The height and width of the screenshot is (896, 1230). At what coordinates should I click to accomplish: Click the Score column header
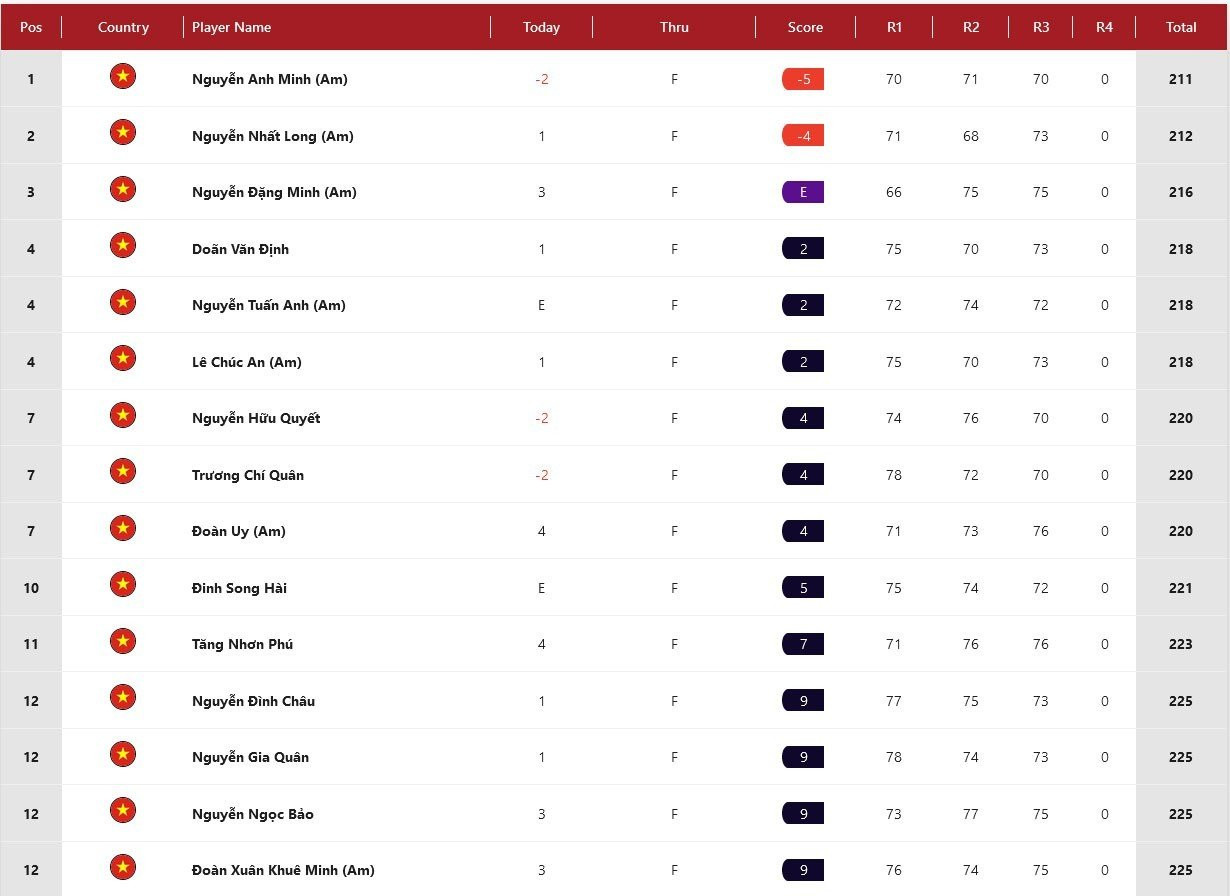coord(805,27)
